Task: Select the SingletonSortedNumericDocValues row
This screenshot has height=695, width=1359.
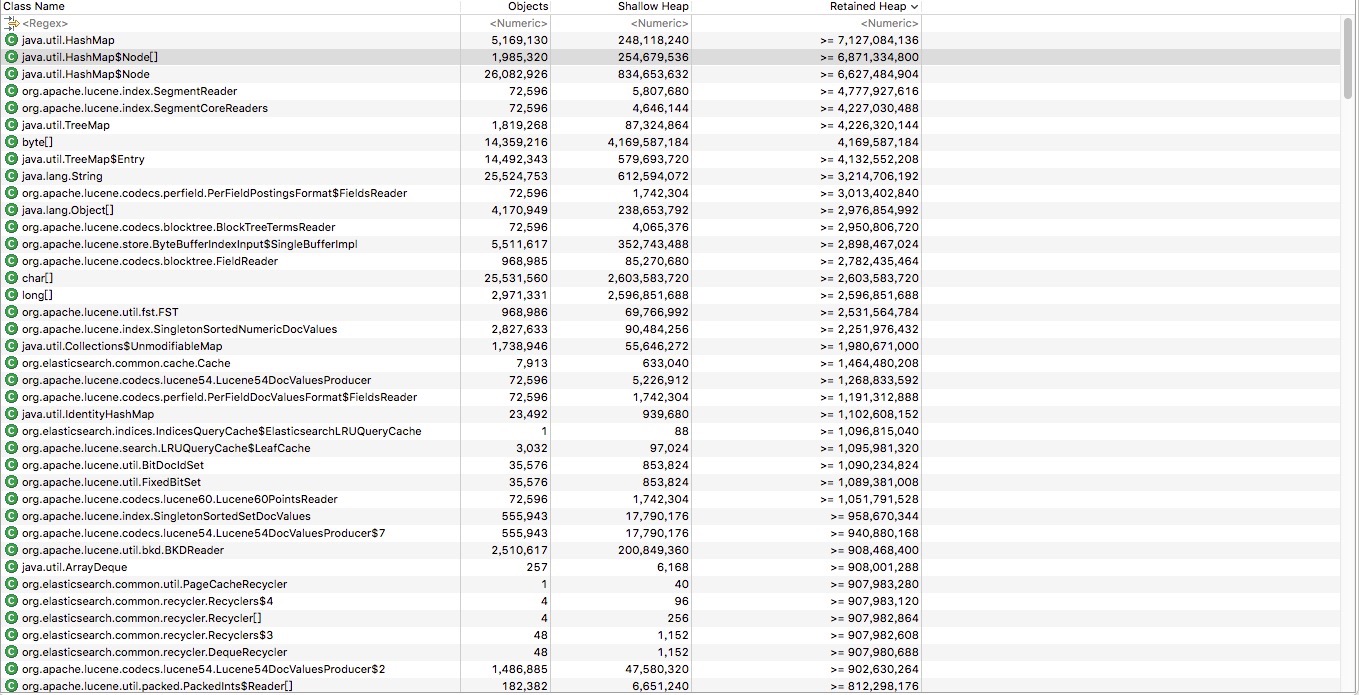Action: (x=670, y=329)
